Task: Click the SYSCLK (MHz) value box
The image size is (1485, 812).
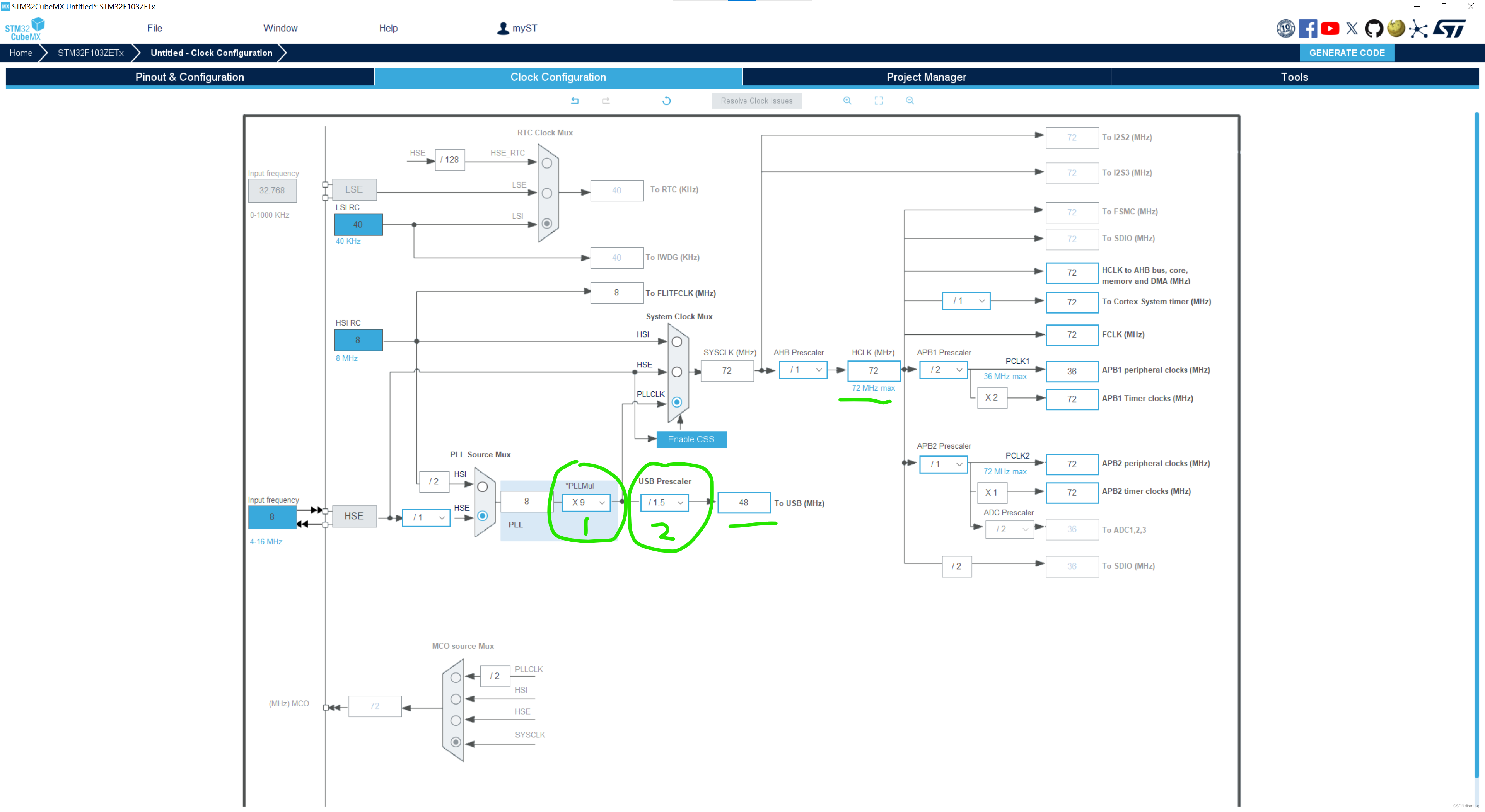Action: coord(727,371)
